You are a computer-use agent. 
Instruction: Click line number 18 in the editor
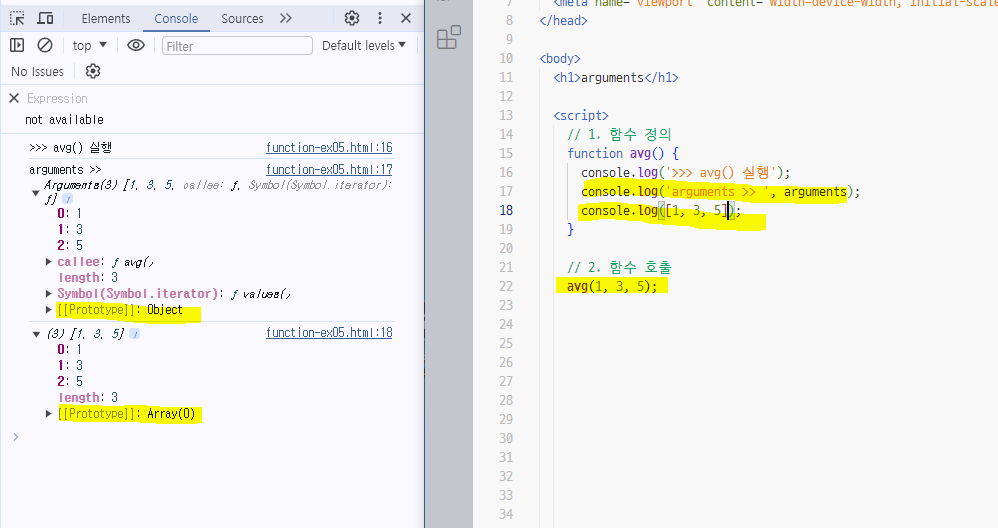tap(506, 210)
